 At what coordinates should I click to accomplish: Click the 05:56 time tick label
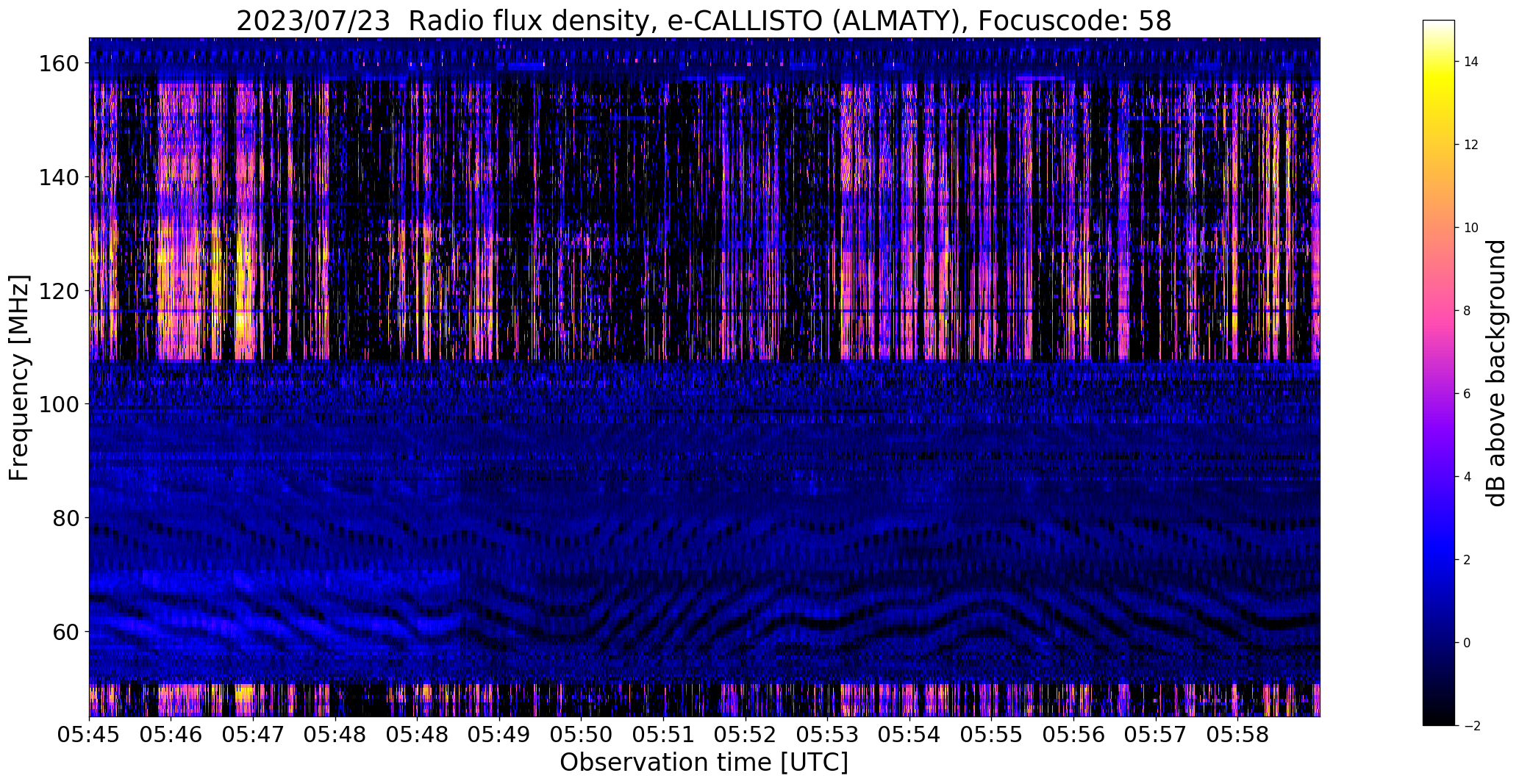point(1074,735)
